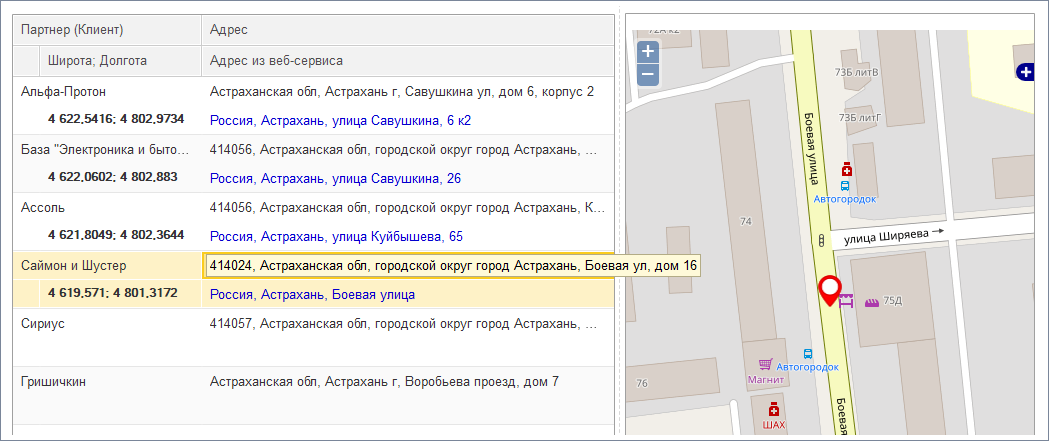The height and width of the screenshot is (441, 1049).
Task: Click building 74 on the map
Action: click(747, 221)
